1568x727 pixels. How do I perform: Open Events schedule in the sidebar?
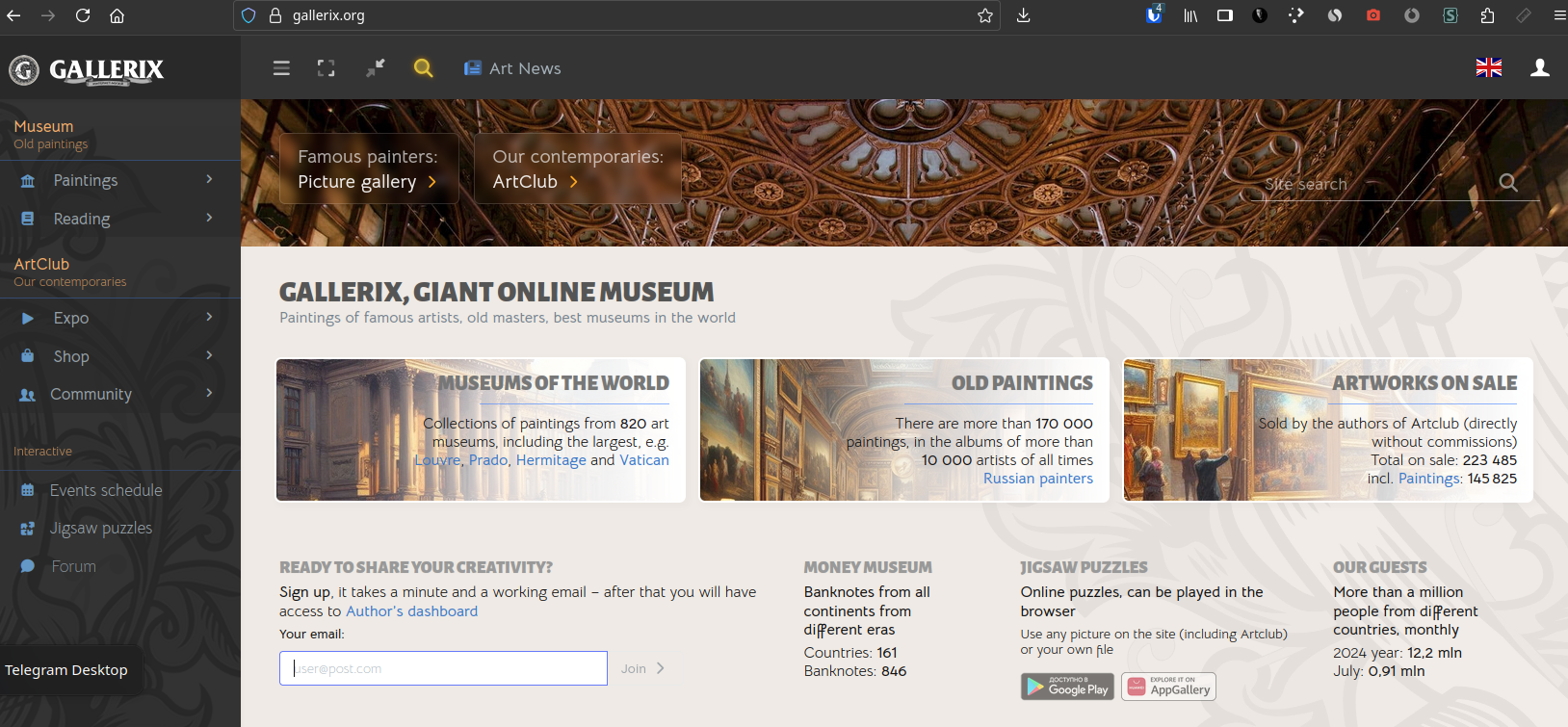pyautogui.click(x=105, y=490)
